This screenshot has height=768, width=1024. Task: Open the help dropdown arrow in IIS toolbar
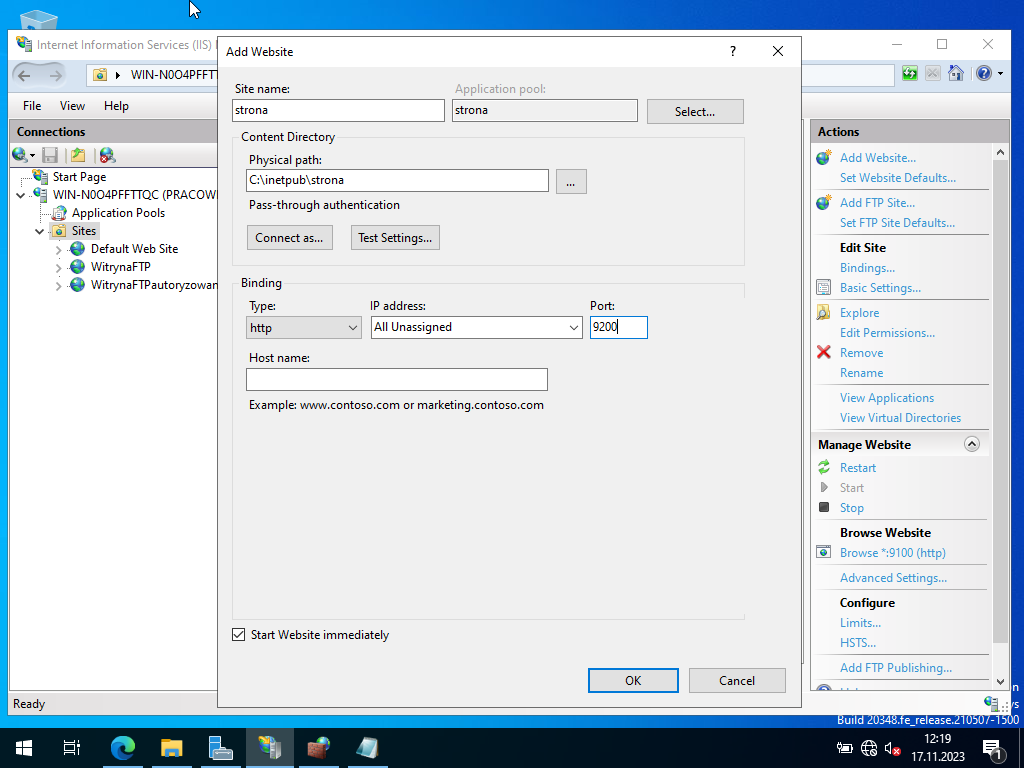pos(1000,74)
